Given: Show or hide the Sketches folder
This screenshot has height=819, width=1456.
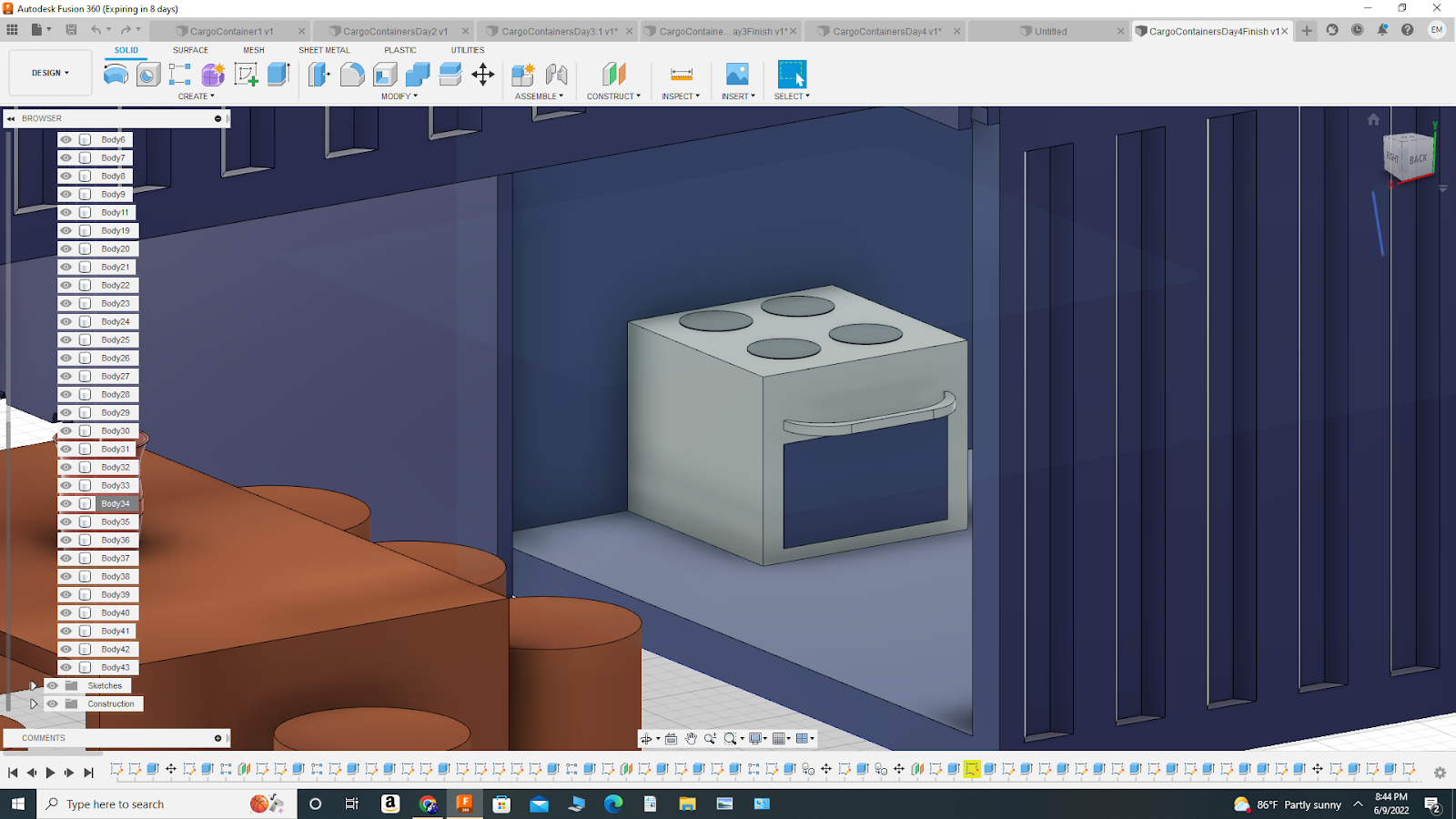Looking at the screenshot, I should pos(52,685).
